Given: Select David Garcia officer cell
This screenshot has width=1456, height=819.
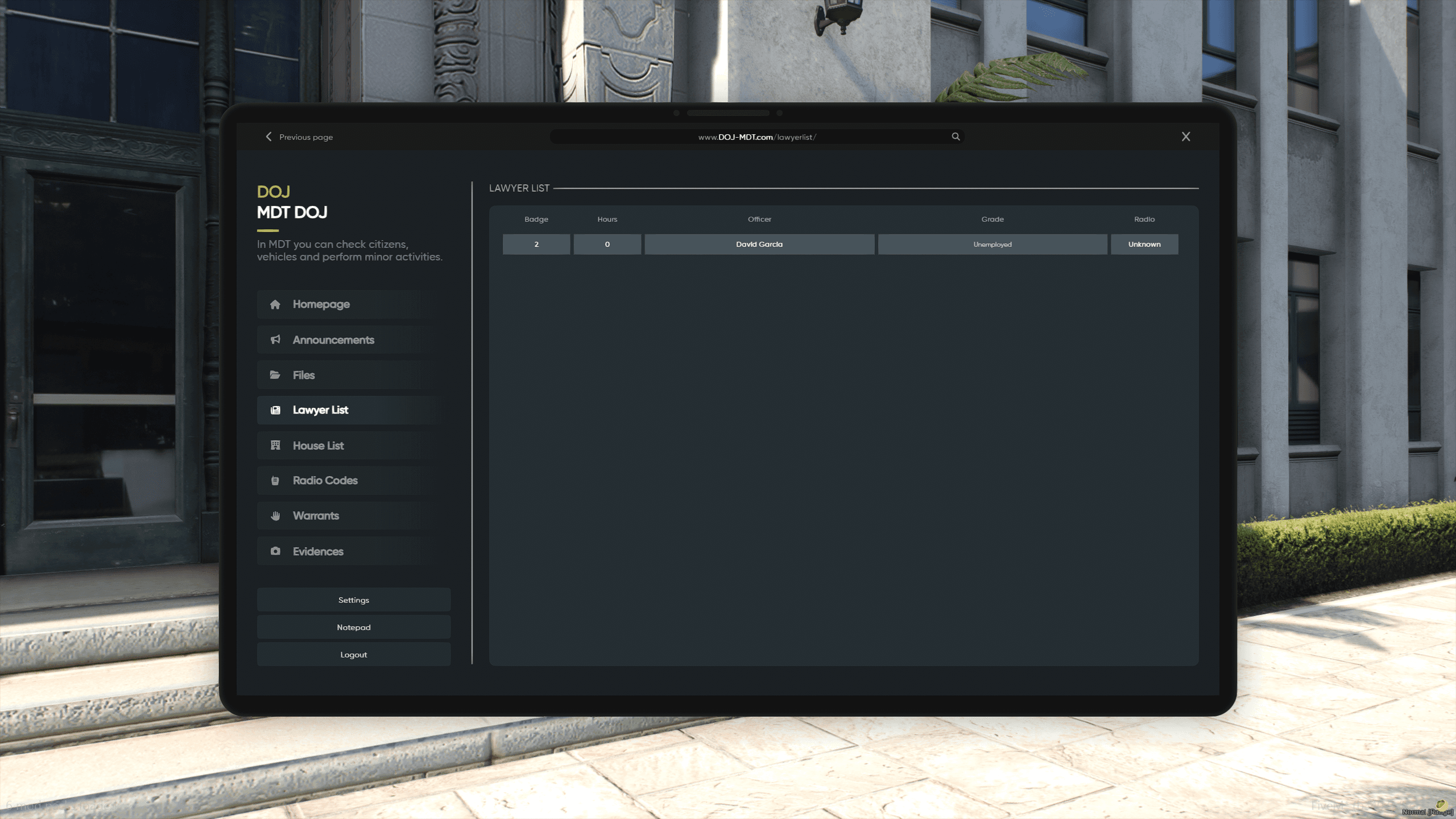Looking at the screenshot, I should click(x=759, y=244).
